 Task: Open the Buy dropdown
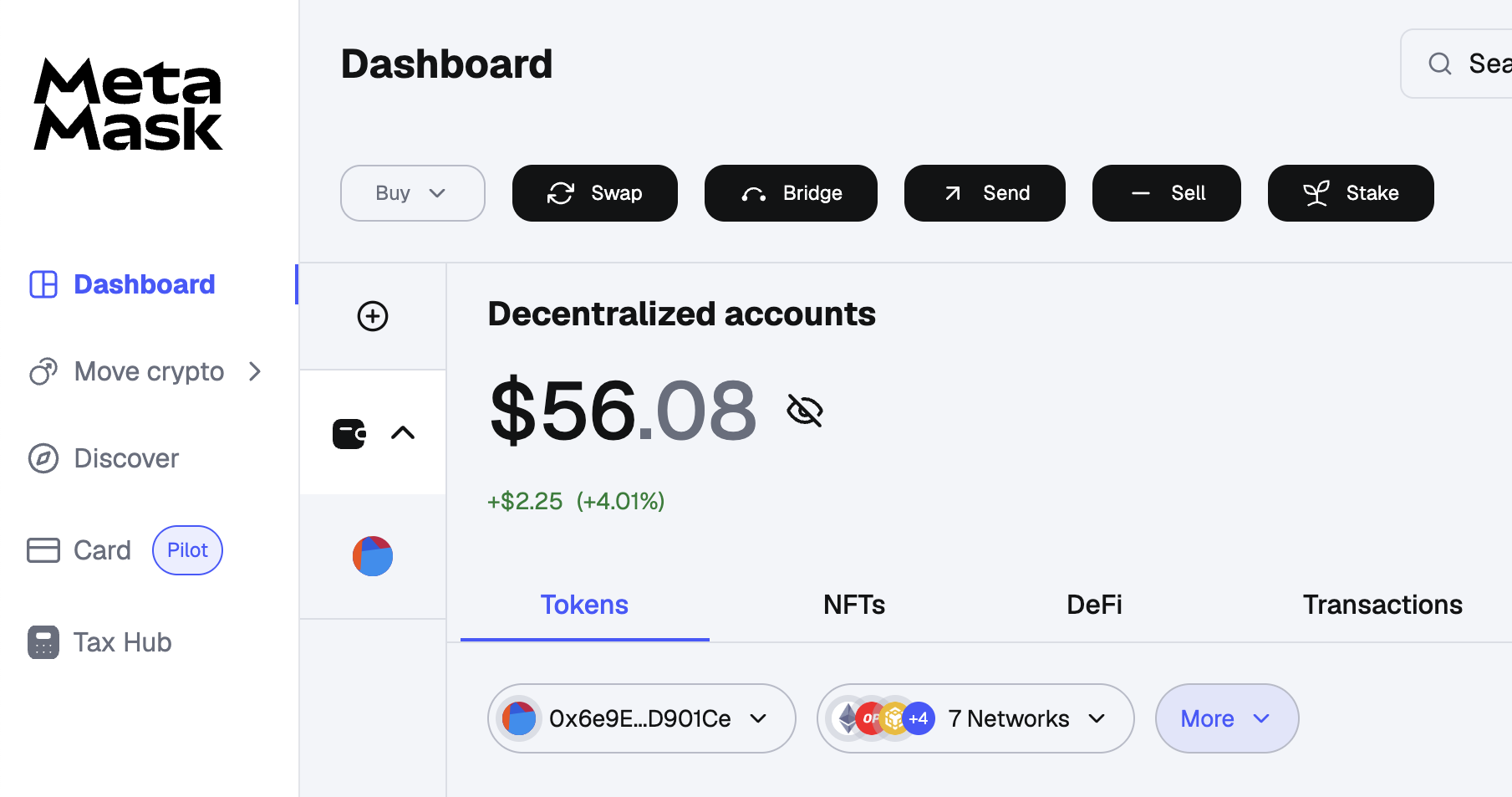coord(412,193)
